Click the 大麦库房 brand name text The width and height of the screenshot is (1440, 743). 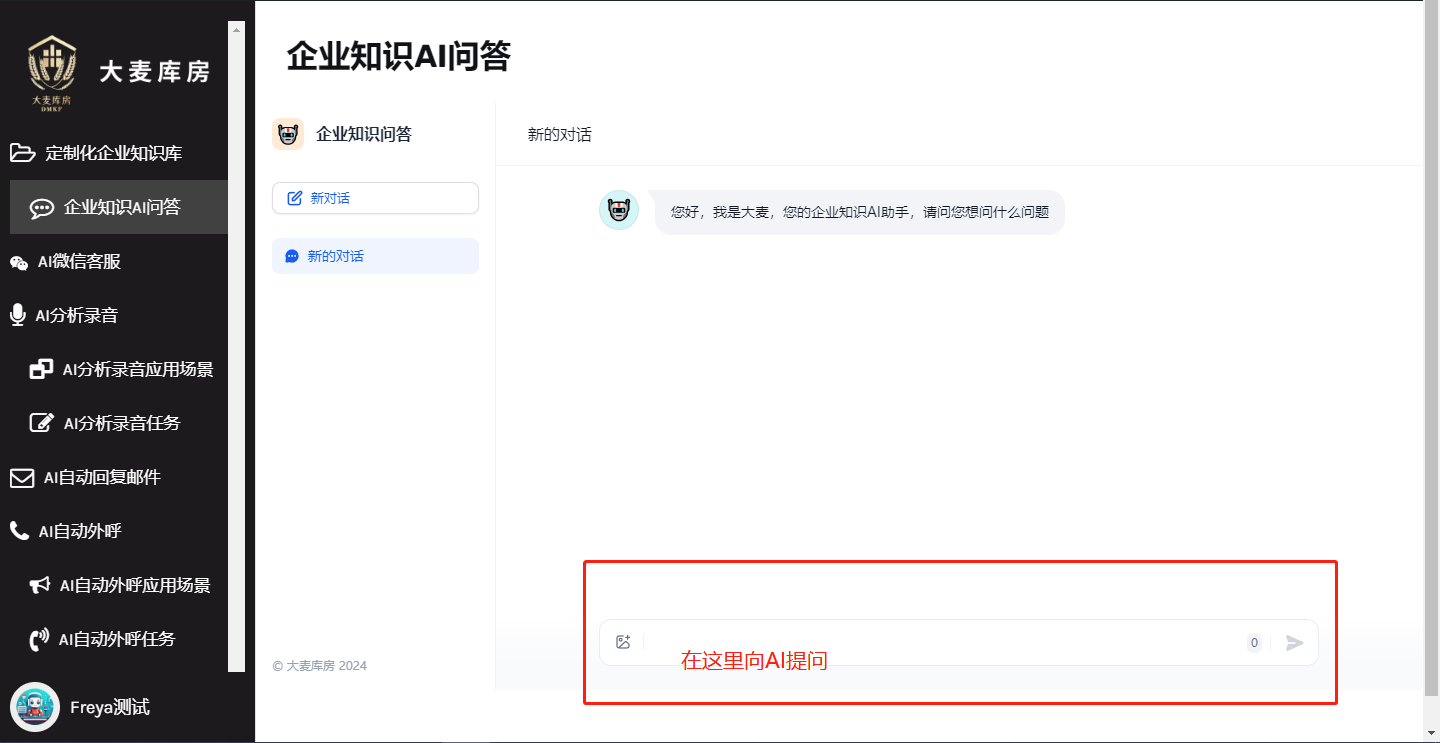(x=154, y=72)
